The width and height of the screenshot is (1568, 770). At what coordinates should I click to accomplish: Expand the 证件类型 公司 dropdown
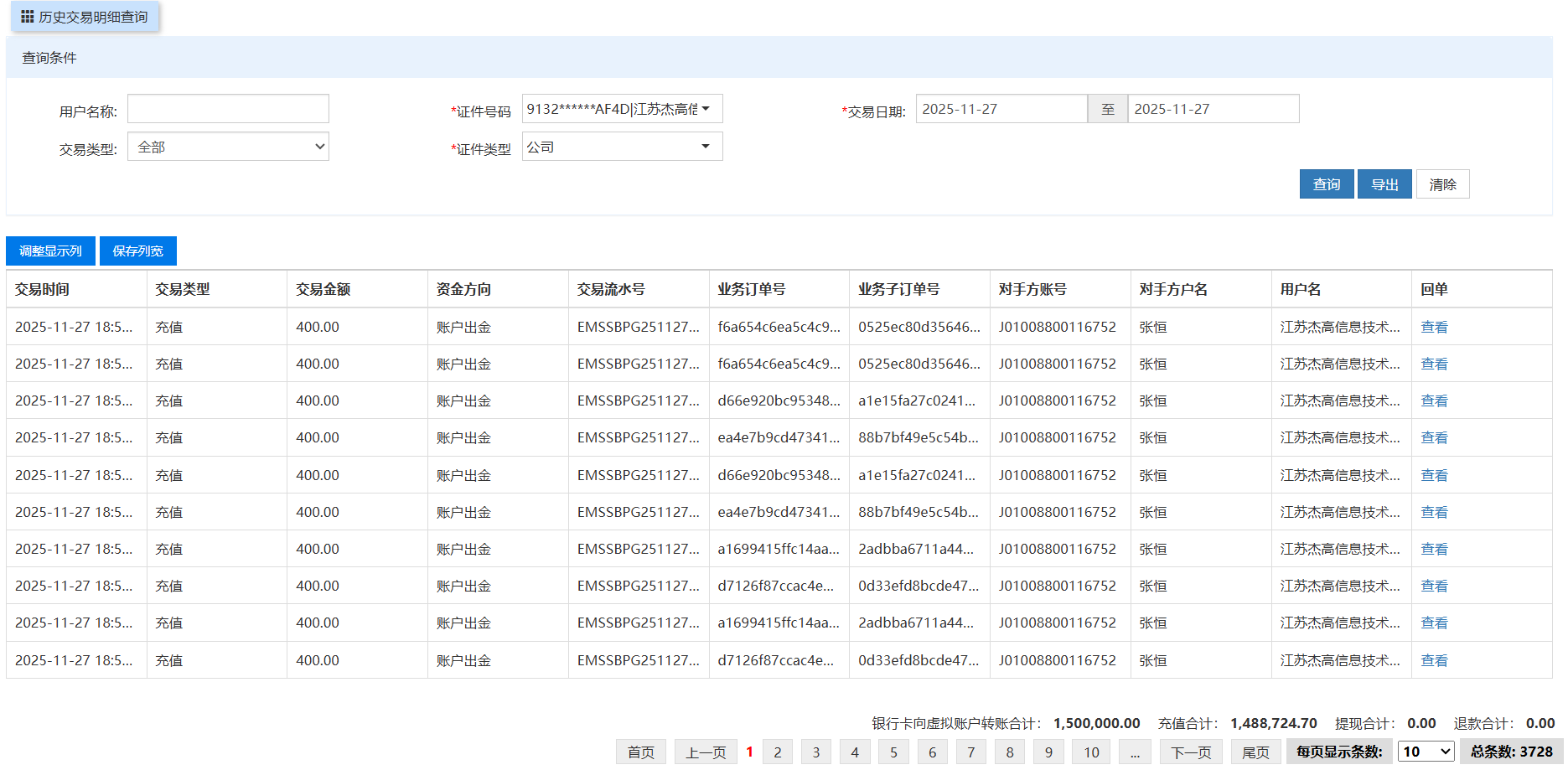[622, 147]
